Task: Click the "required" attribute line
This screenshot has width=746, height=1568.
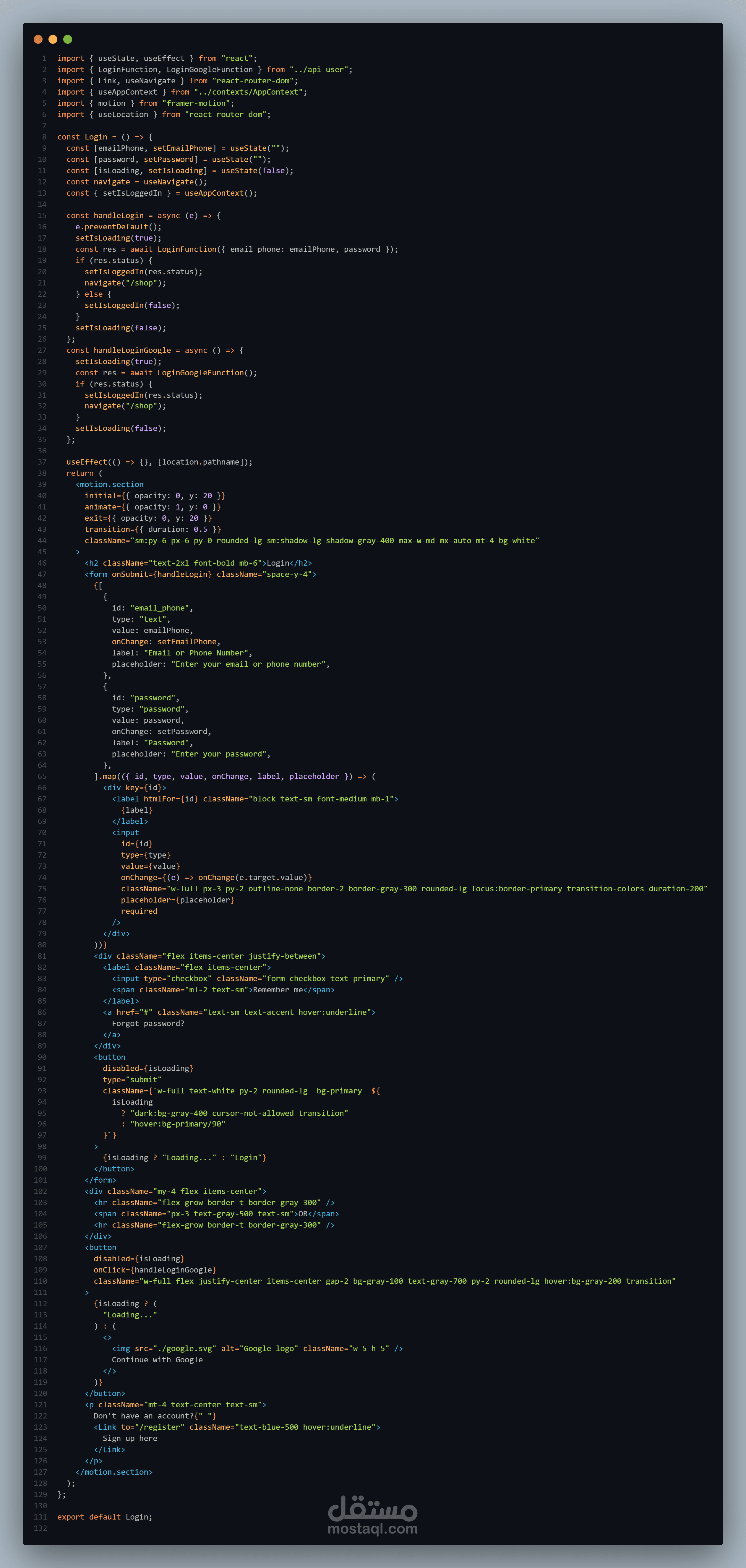Action: click(x=140, y=911)
